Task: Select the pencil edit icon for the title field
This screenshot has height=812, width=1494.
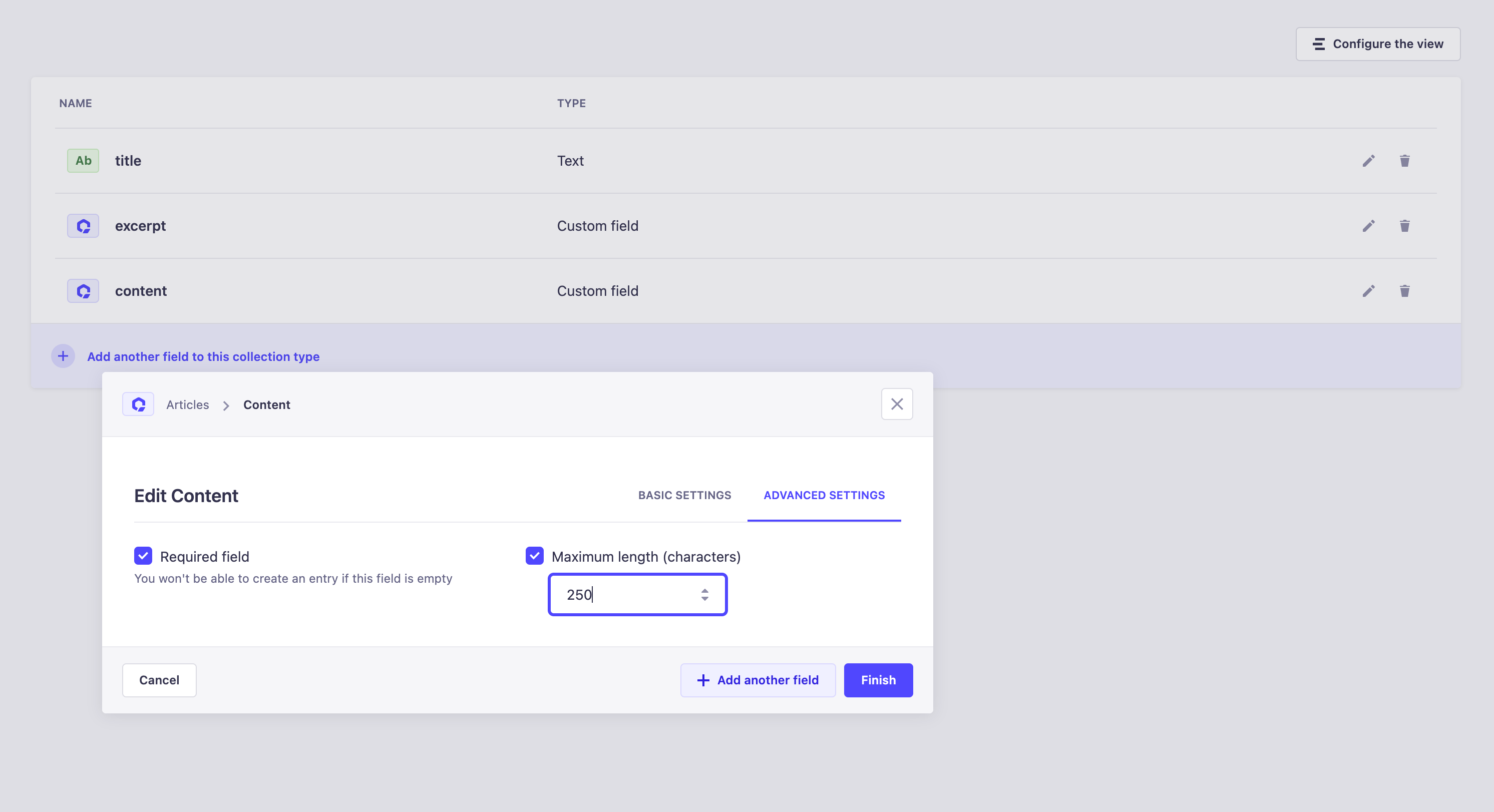Action: pos(1369,161)
